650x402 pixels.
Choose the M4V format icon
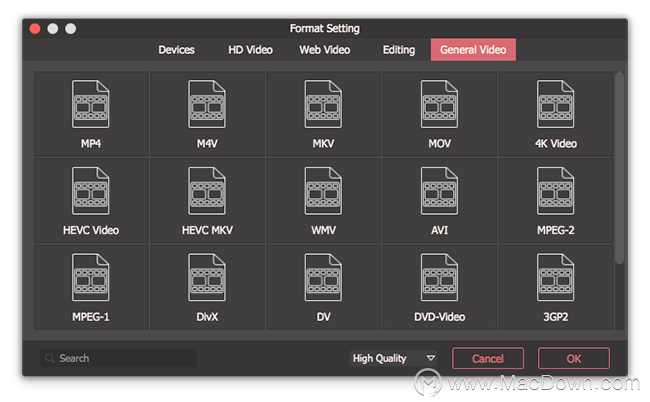[x=207, y=104]
